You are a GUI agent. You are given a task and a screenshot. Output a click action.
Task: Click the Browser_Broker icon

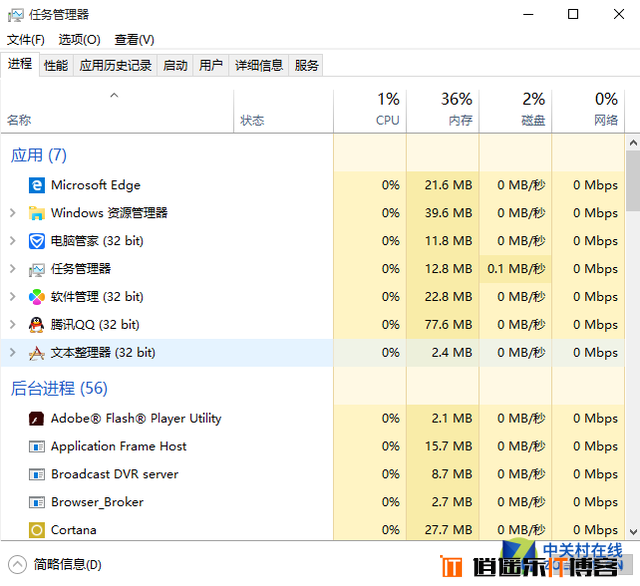36,502
